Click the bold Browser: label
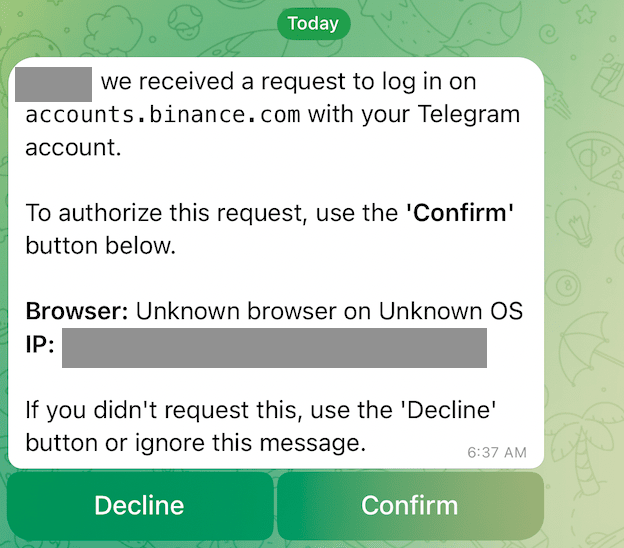 (x=77, y=311)
